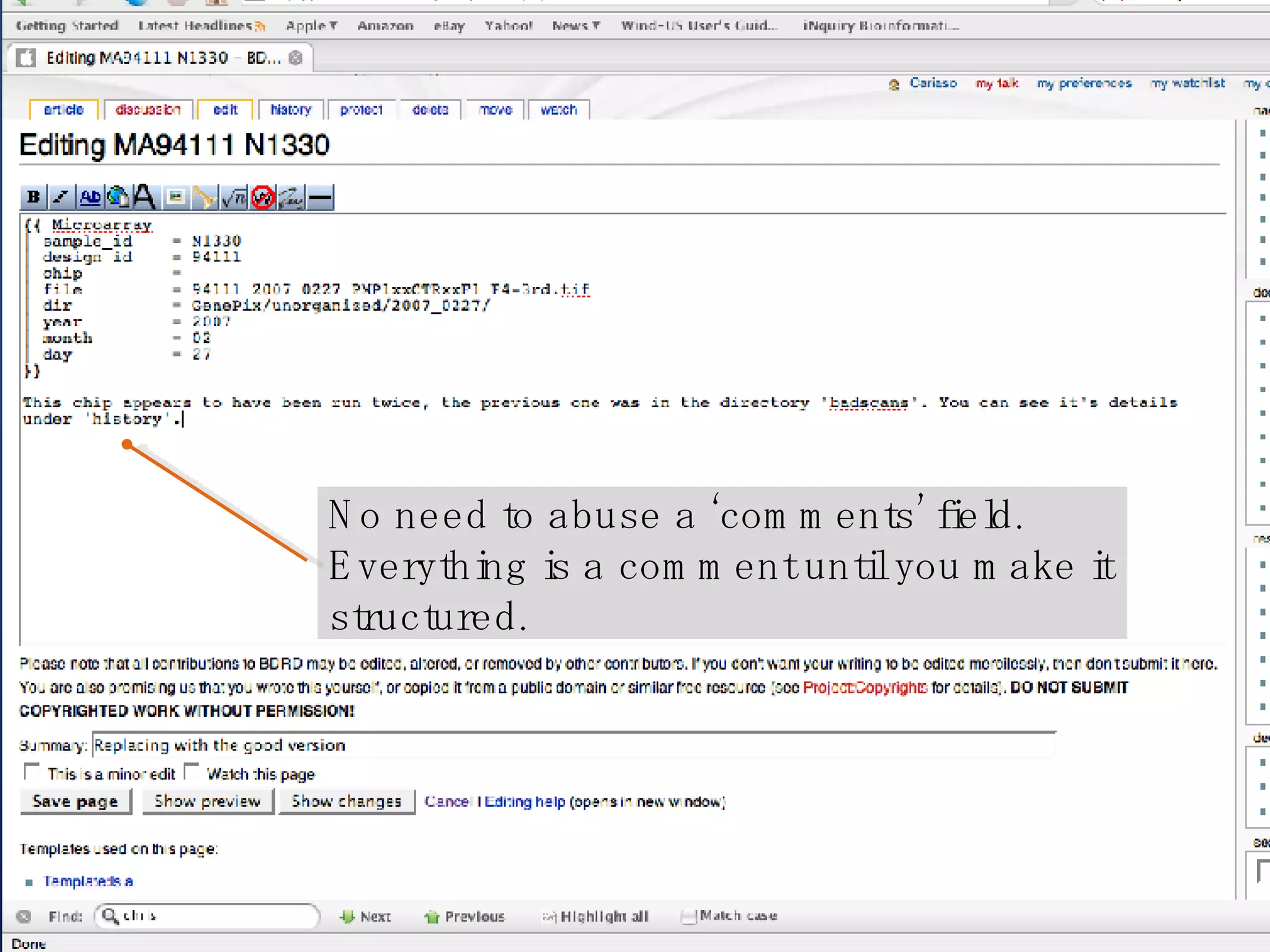Open eBay bookmark
This screenshot has height=952, width=1270.
coord(449,25)
